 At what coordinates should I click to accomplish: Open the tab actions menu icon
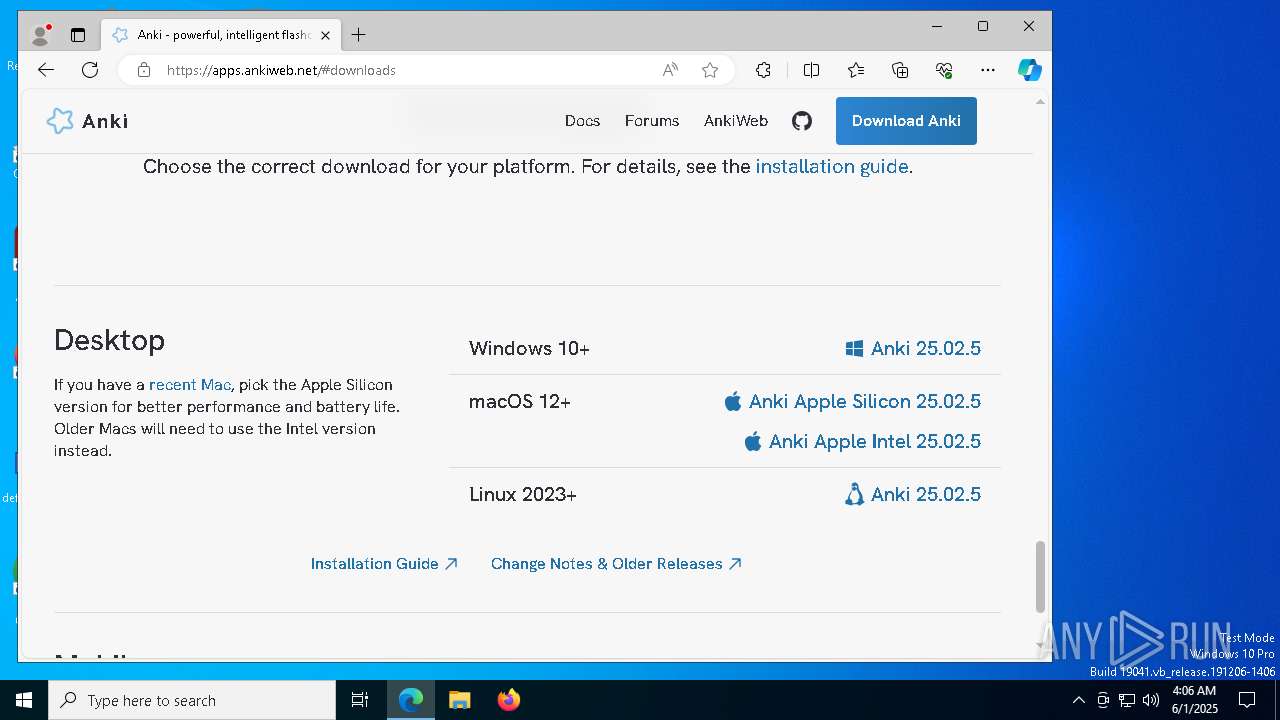(78, 35)
